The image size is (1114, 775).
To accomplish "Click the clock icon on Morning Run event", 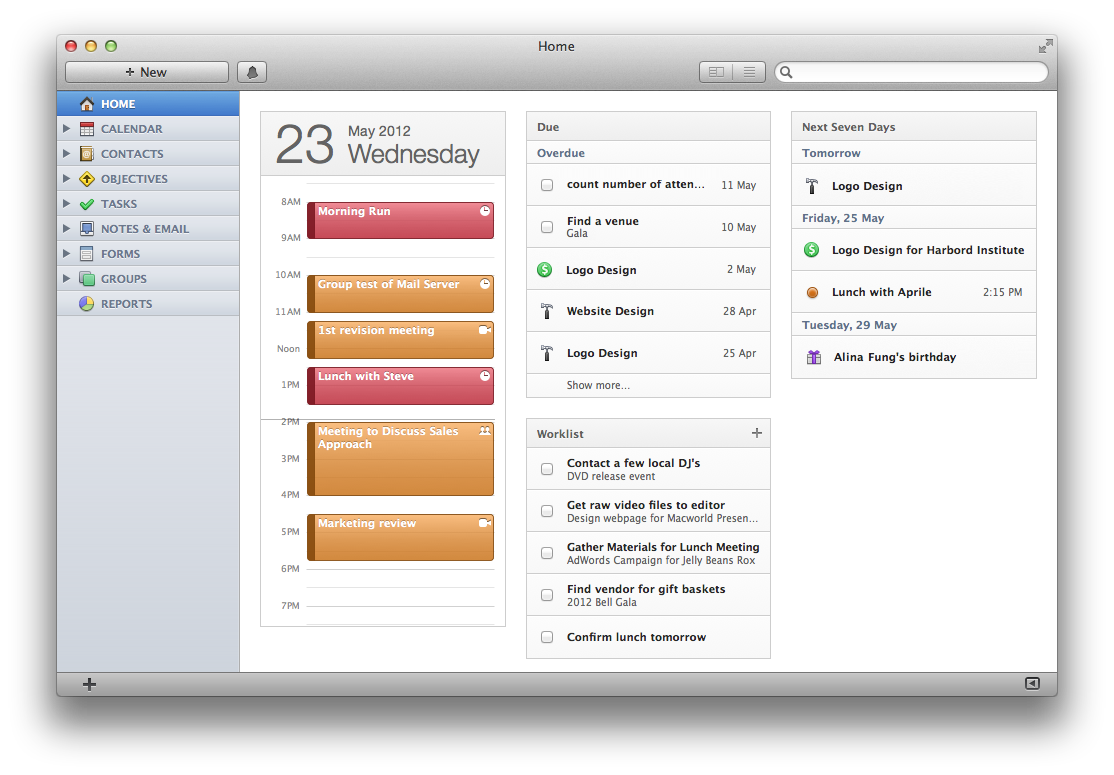I will (485, 211).
